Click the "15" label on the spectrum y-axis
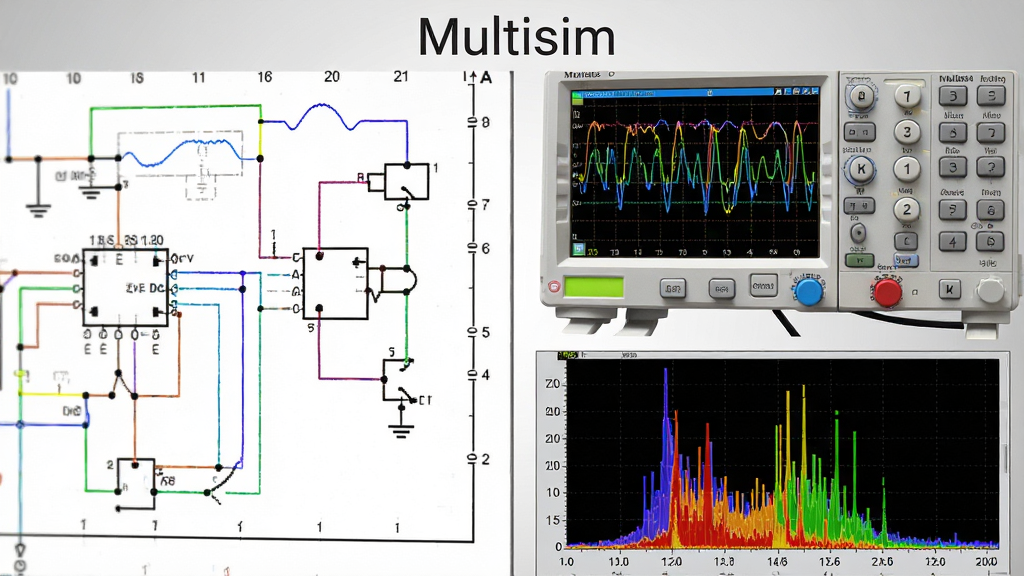Viewport: 1024px width, 576px height. [553, 520]
